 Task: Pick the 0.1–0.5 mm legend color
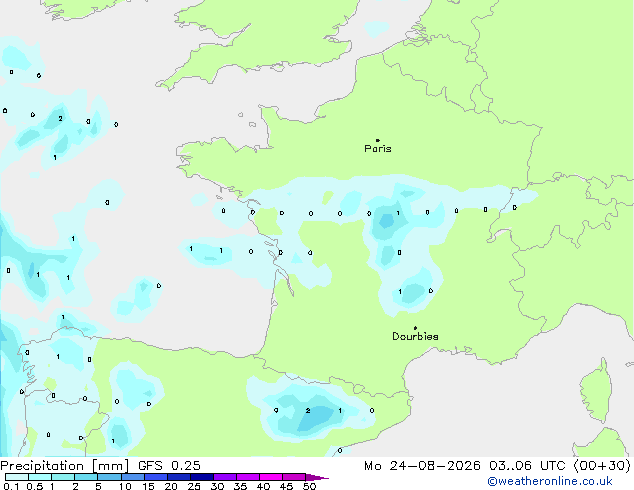(x=17, y=477)
